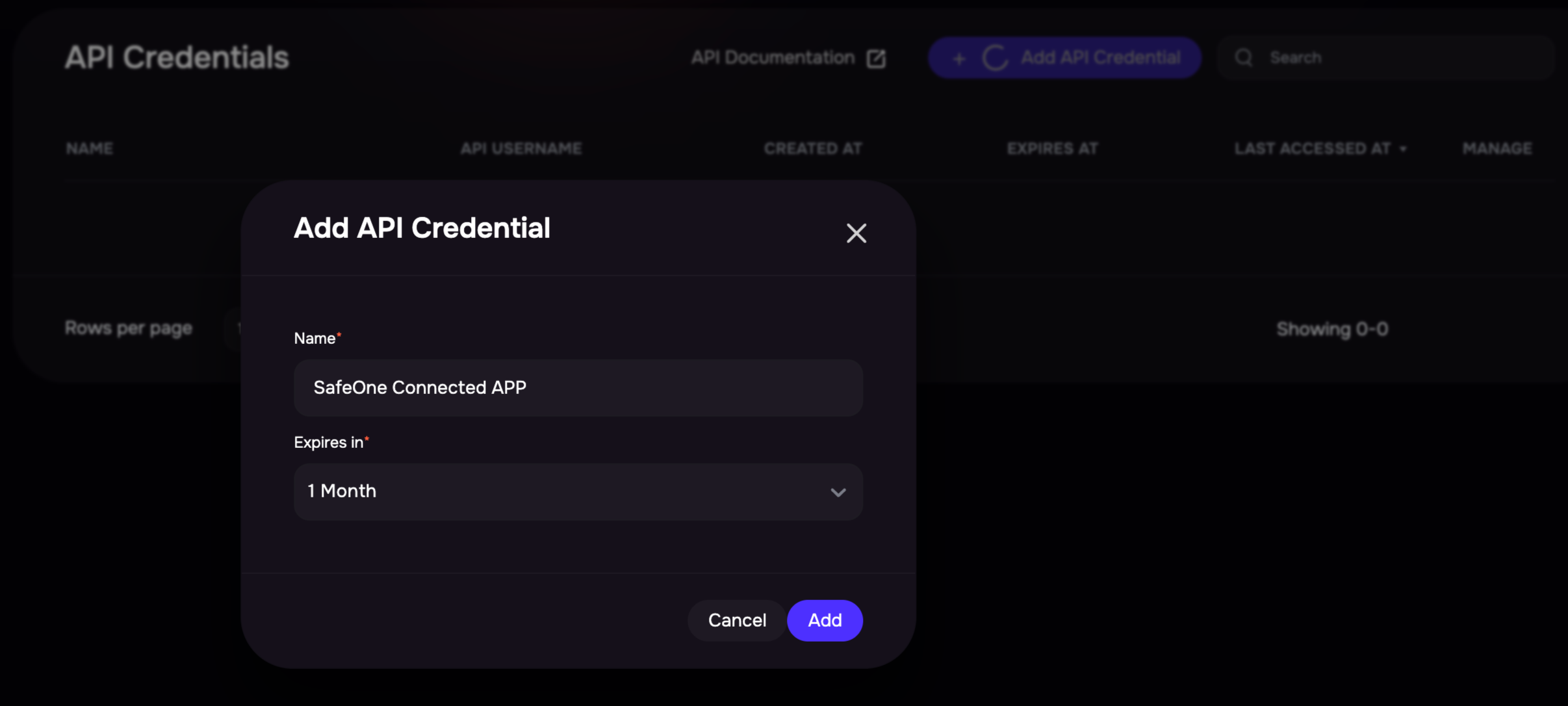Image resolution: width=1568 pixels, height=706 pixels.
Task: Click the loading spinner icon in header button
Action: coord(995,58)
